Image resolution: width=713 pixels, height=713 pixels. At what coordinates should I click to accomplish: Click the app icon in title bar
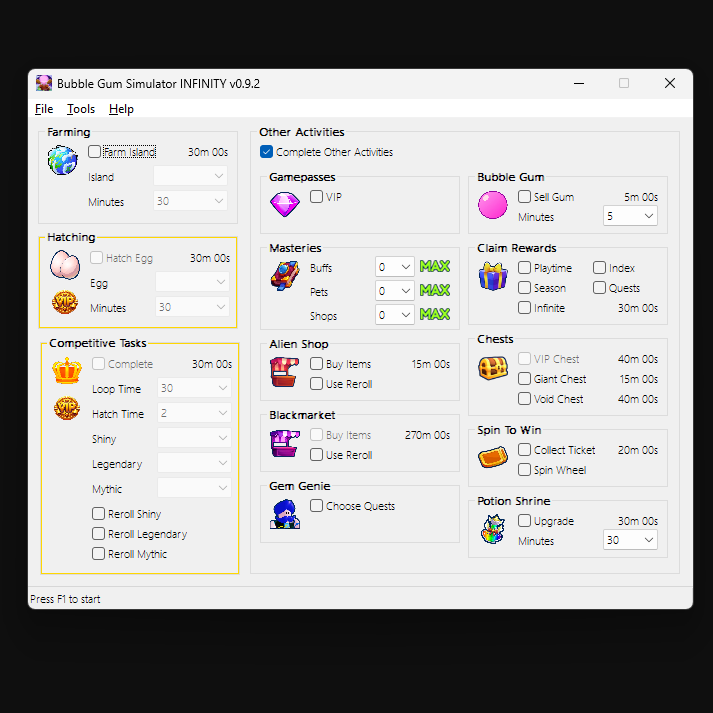point(44,83)
